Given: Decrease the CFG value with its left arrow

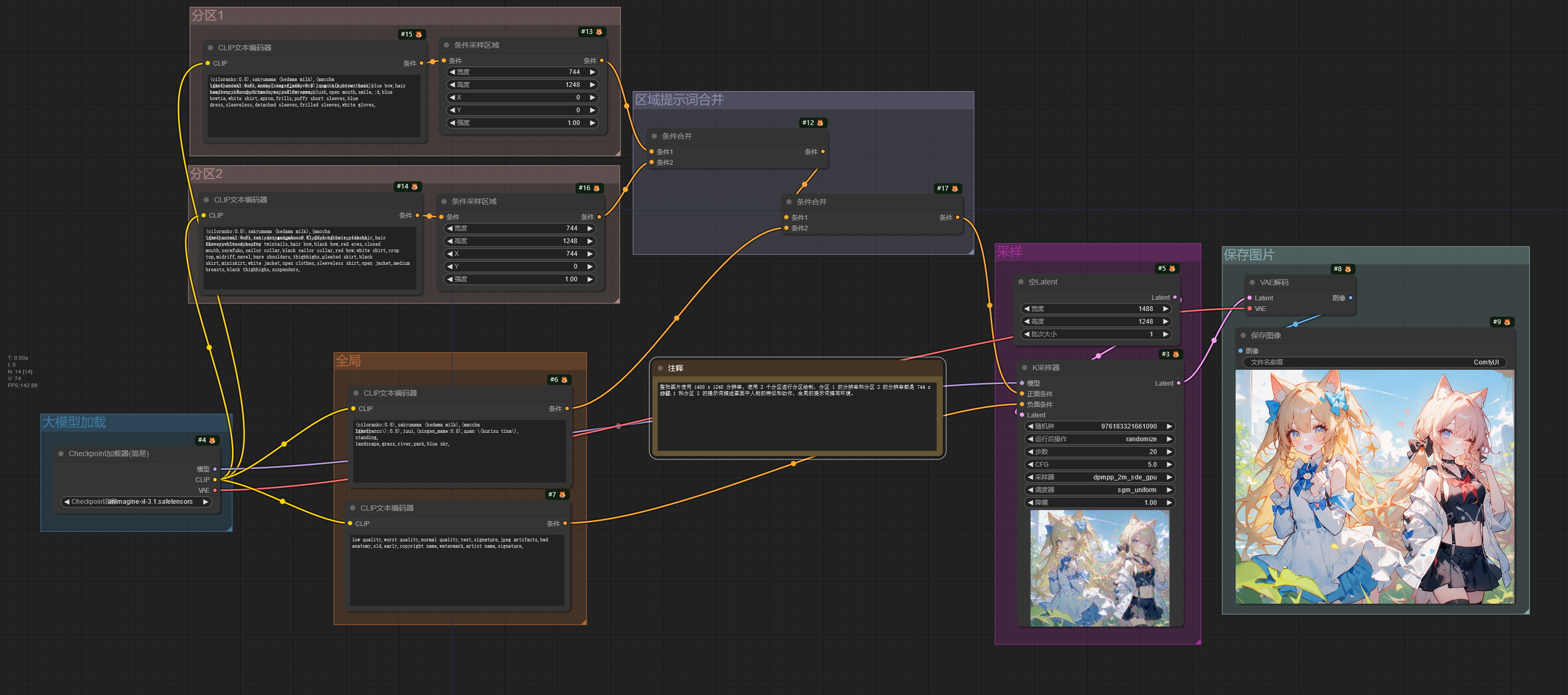Looking at the screenshot, I should pyautogui.click(x=1030, y=464).
